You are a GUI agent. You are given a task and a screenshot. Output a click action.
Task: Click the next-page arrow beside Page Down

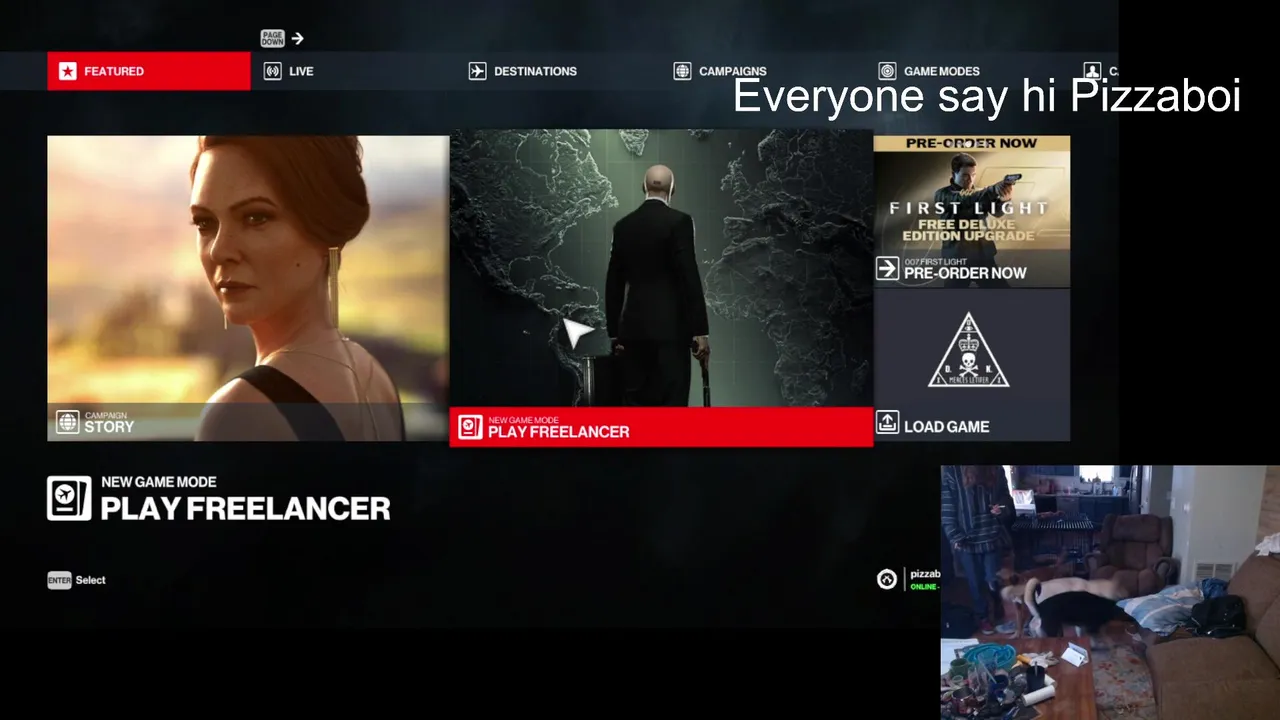coord(297,38)
